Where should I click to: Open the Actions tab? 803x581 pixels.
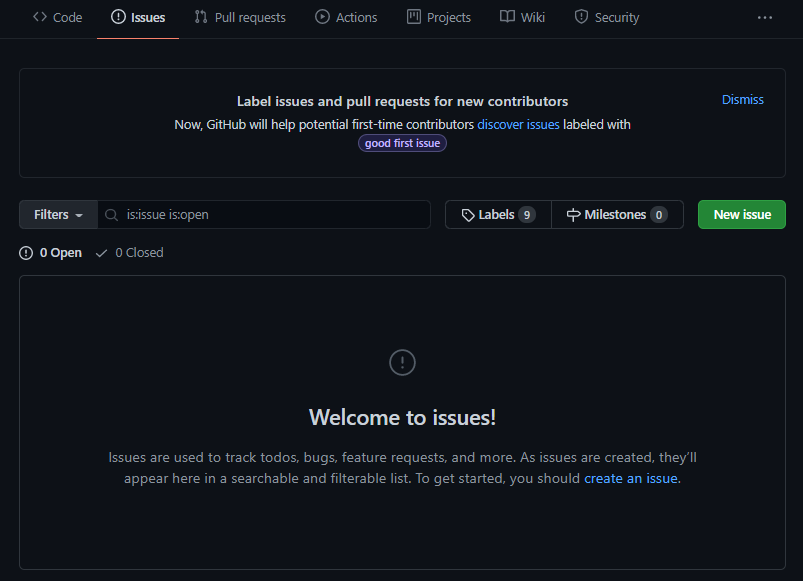click(x=346, y=17)
